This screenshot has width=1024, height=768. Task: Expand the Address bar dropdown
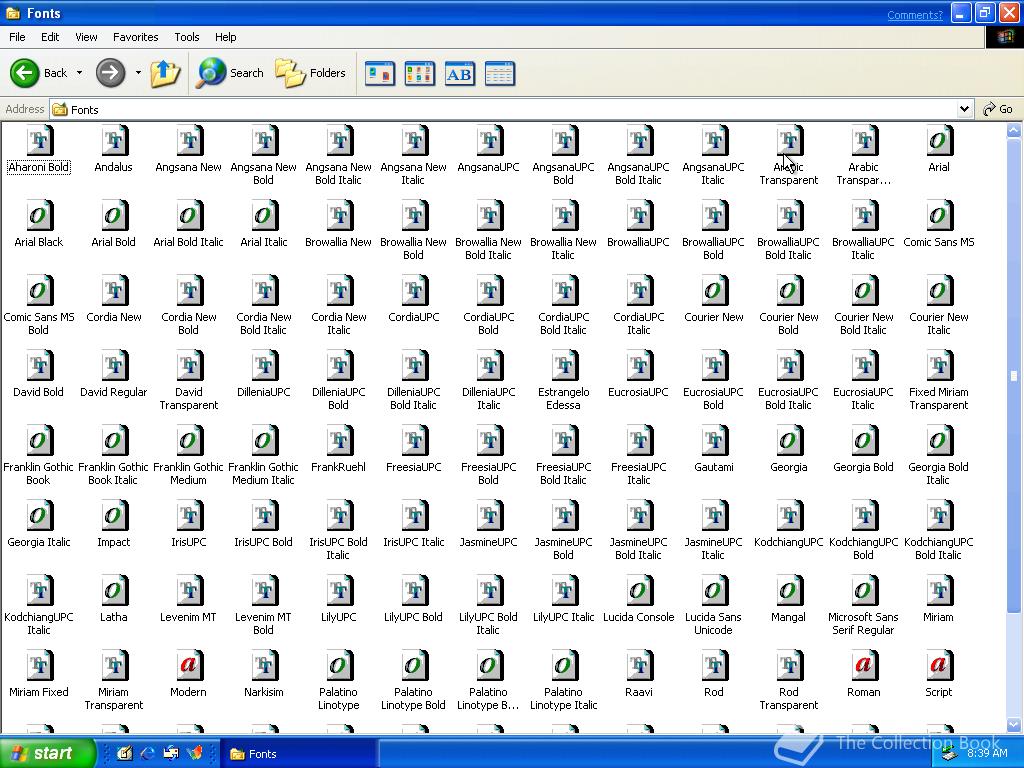964,109
